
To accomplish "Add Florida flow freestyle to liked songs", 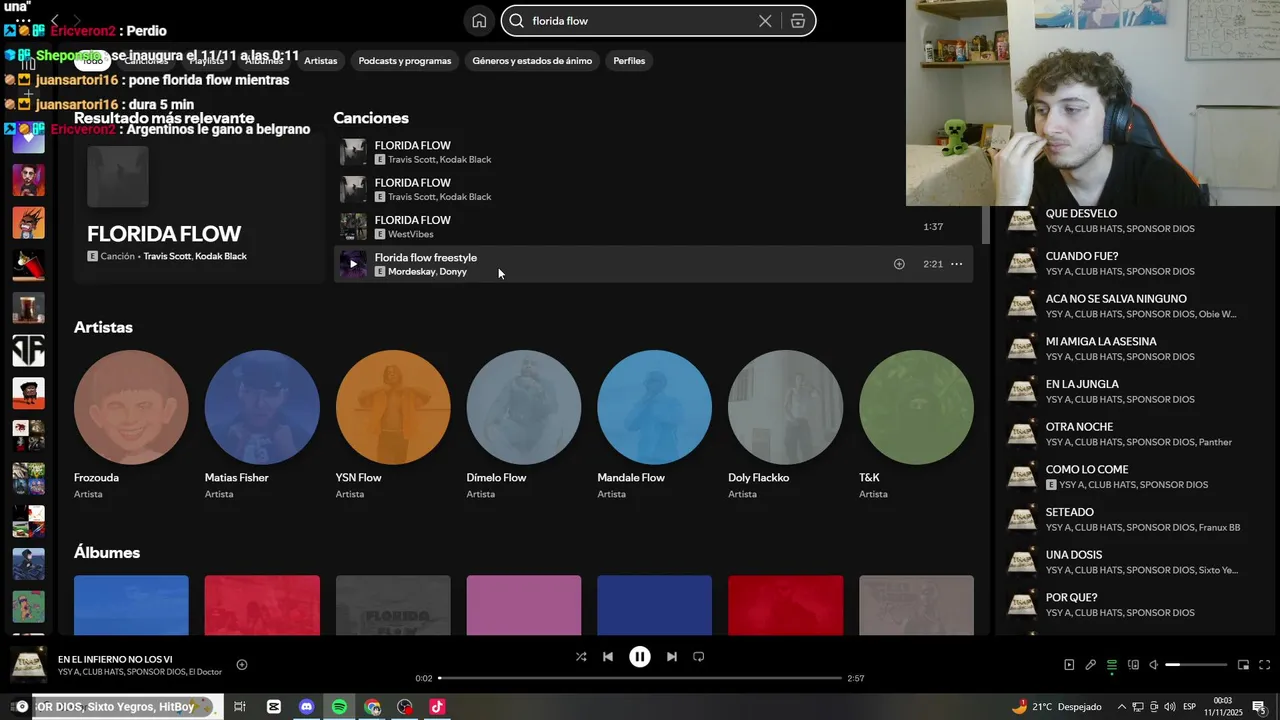I will 899,264.
